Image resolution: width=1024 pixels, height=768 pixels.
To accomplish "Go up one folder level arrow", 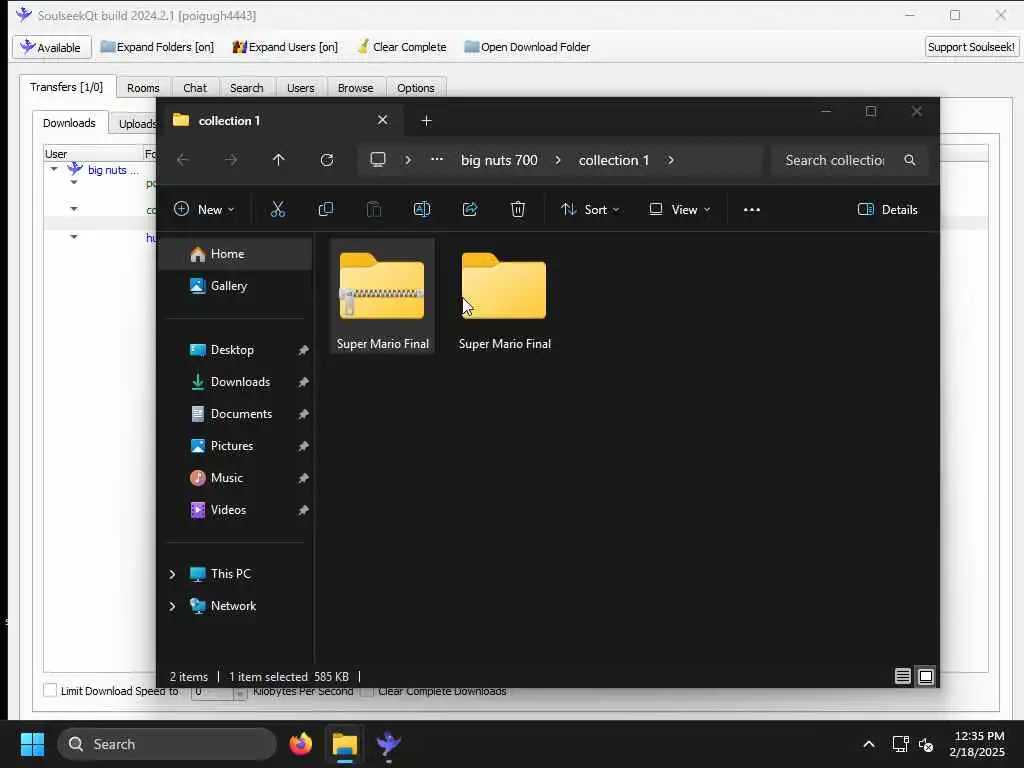I will (x=279, y=160).
